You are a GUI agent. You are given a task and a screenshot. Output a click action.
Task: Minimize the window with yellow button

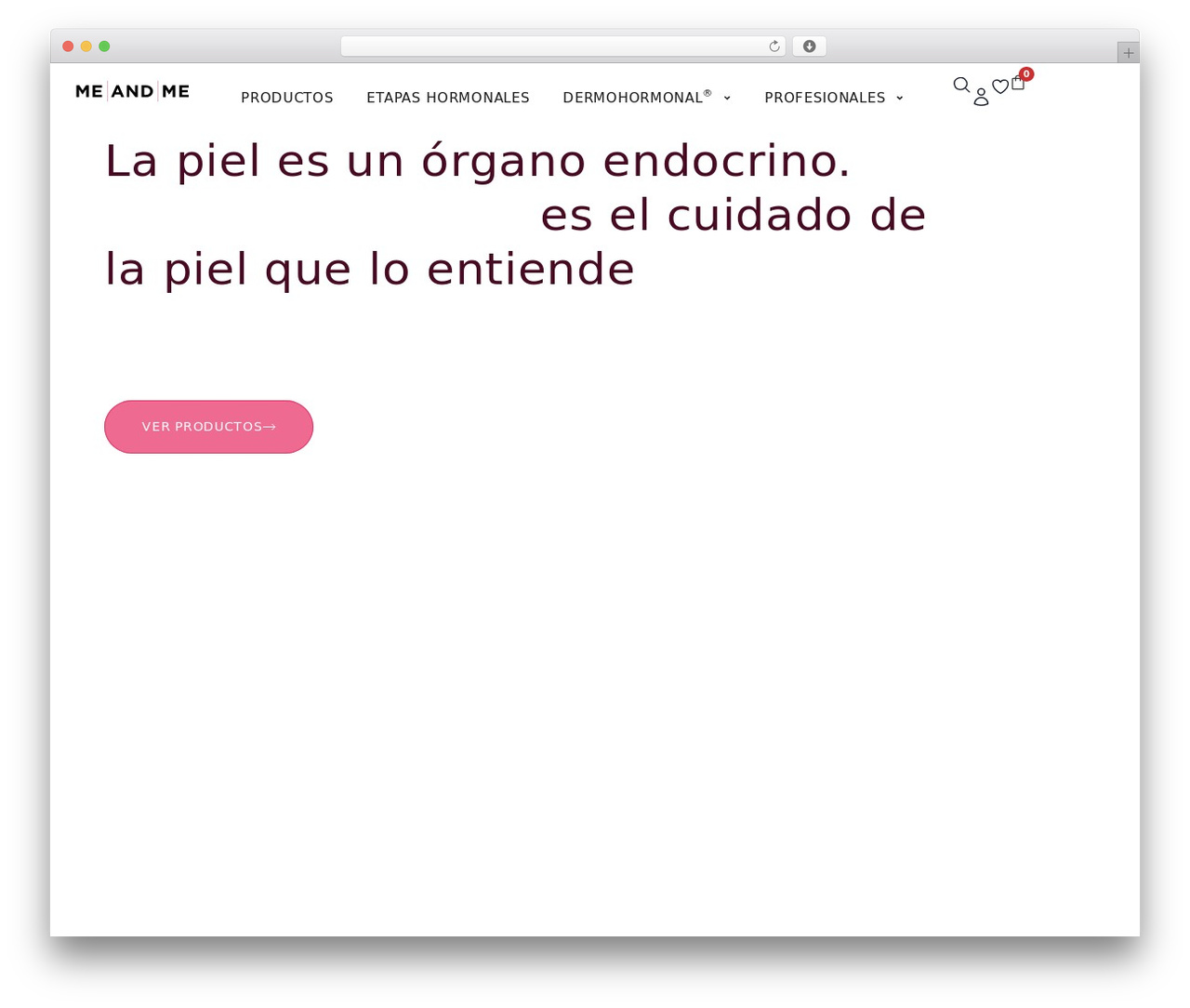[86, 46]
